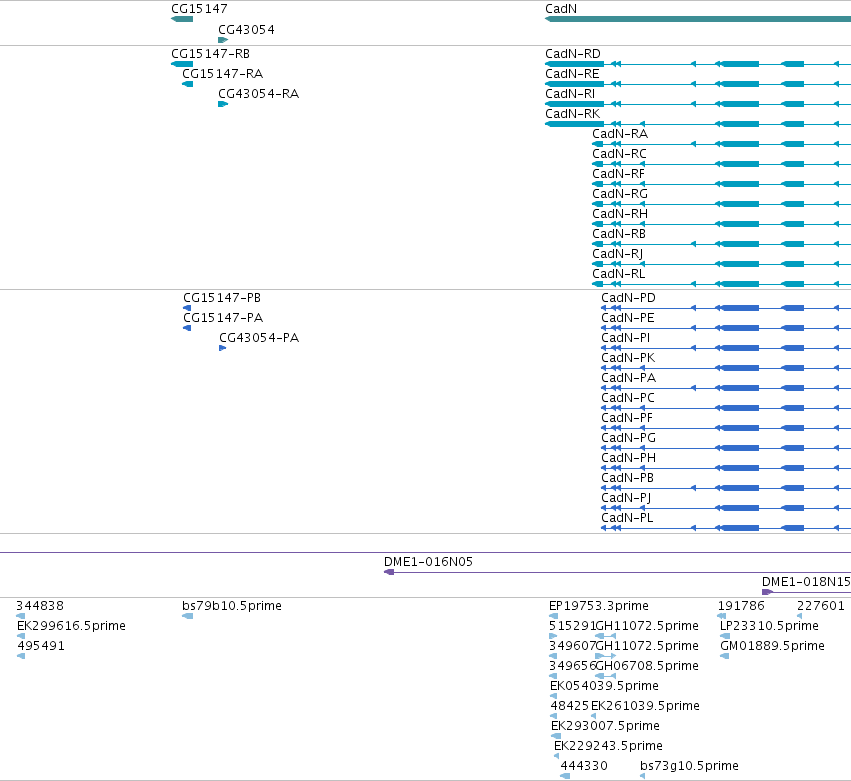Click the teal CadN gene bar

coord(698,19)
